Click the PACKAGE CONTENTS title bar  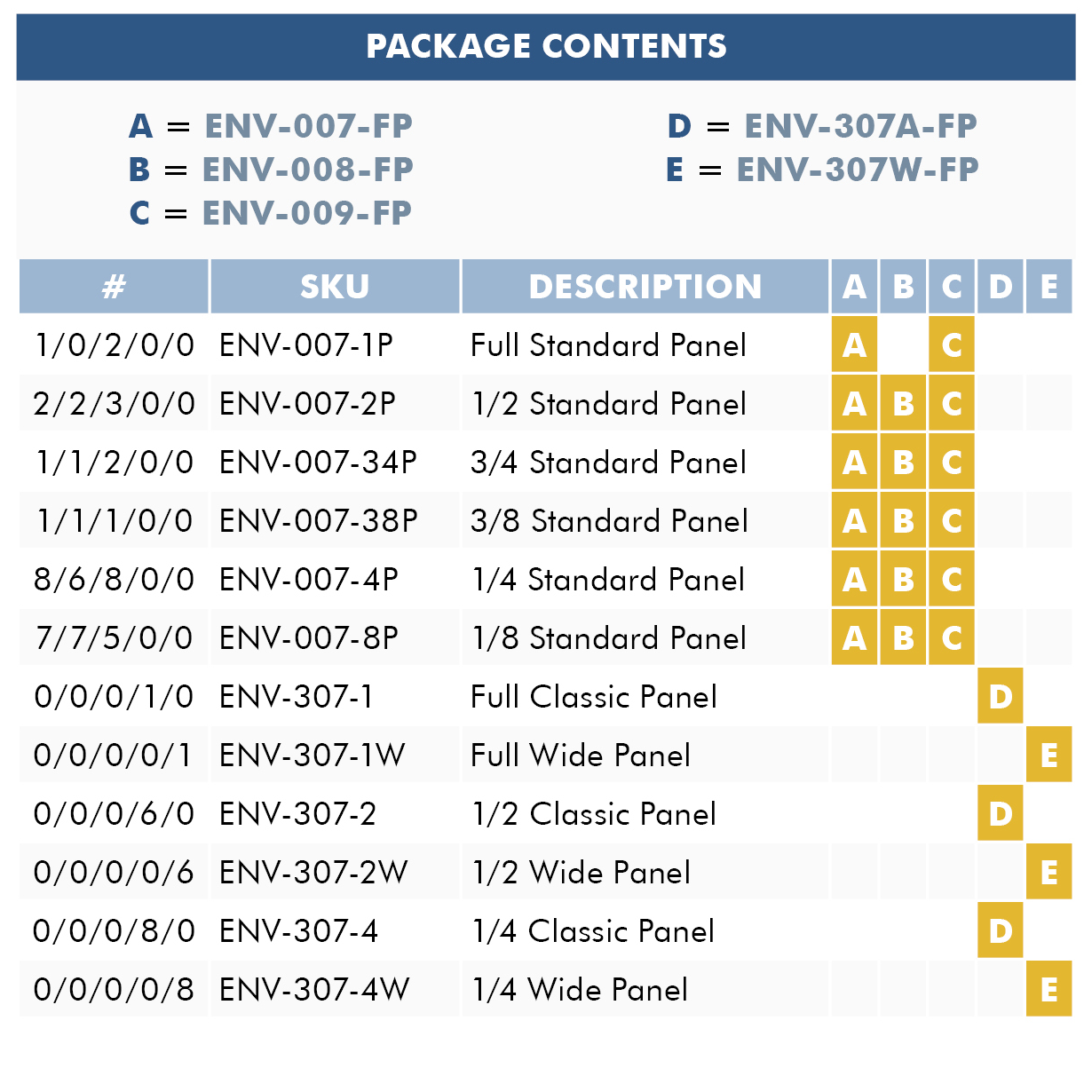546,46
